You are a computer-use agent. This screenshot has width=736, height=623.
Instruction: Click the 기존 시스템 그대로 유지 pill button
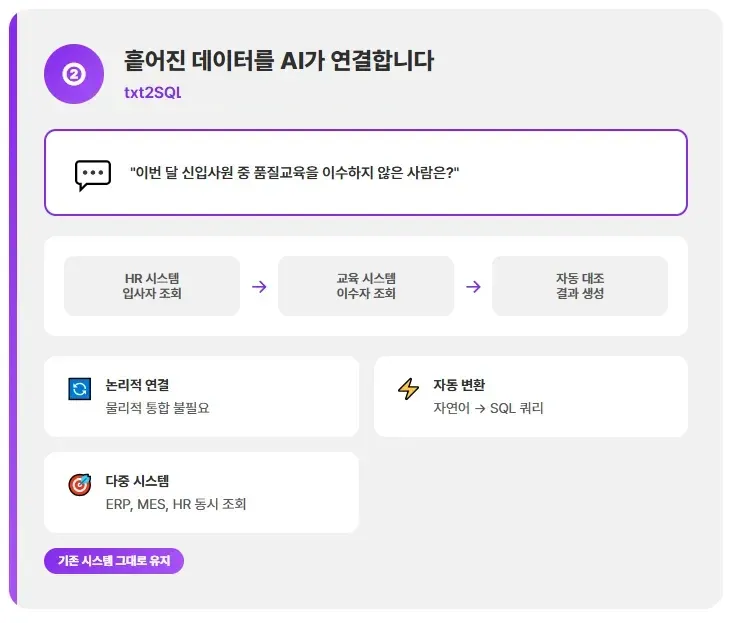coord(114,561)
